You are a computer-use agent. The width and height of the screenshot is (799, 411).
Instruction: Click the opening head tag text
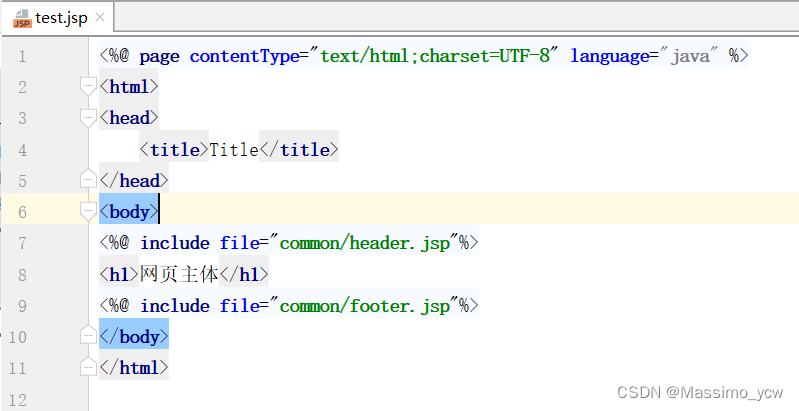(129, 118)
